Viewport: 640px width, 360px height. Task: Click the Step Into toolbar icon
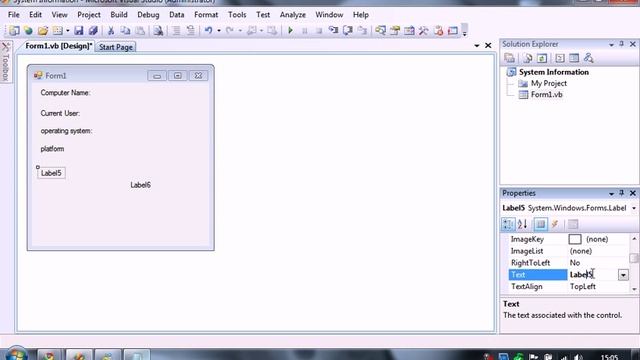(333, 31)
